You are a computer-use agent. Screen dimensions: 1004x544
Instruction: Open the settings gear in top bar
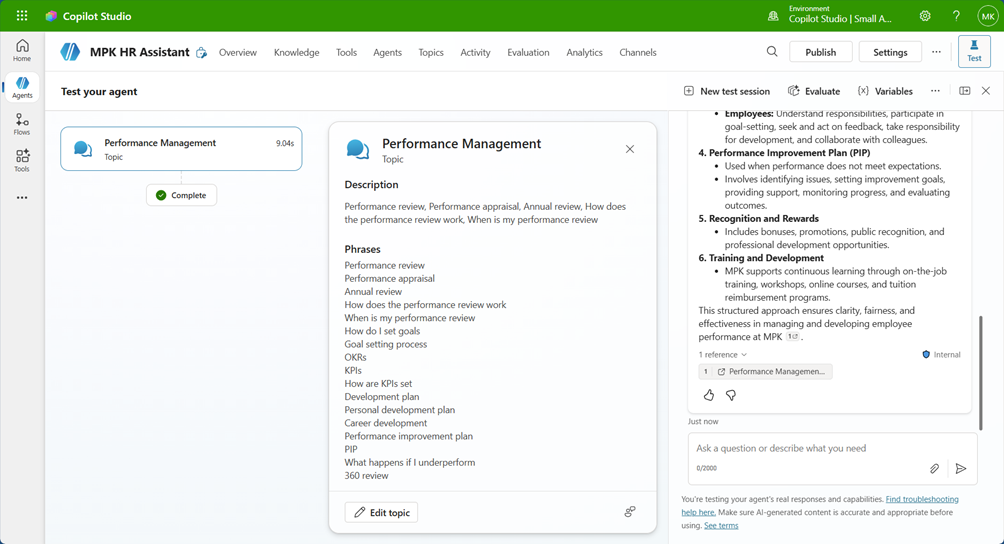coord(925,16)
